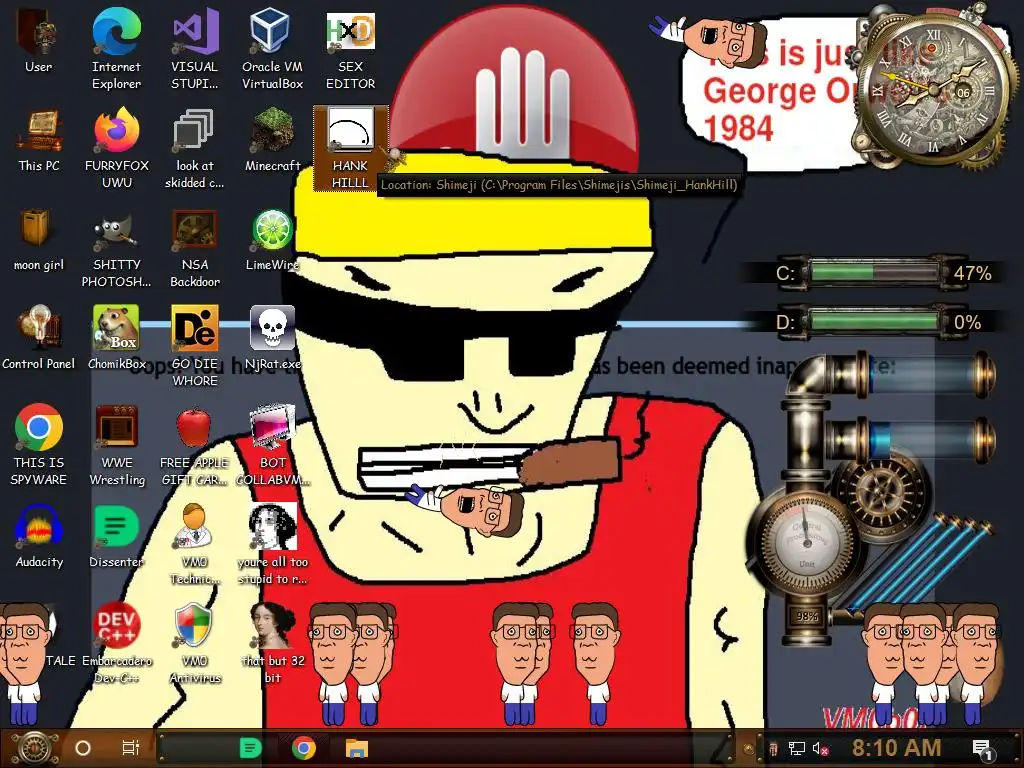Launch SHITTY PHOTOSH... GIMP icon
1024x768 pixels.
117,248
